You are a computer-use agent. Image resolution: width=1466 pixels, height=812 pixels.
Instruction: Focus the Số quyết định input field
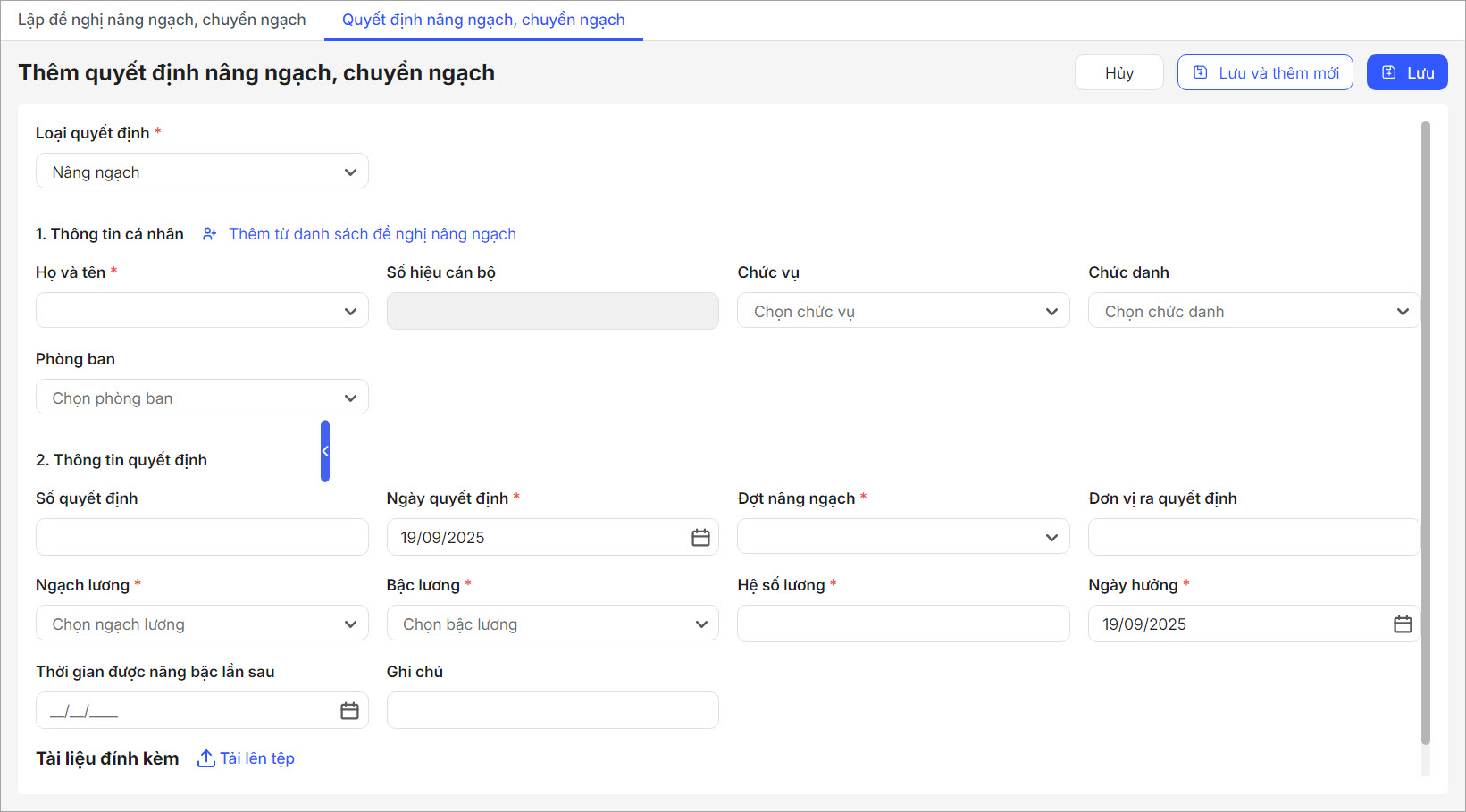(x=202, y=537)
